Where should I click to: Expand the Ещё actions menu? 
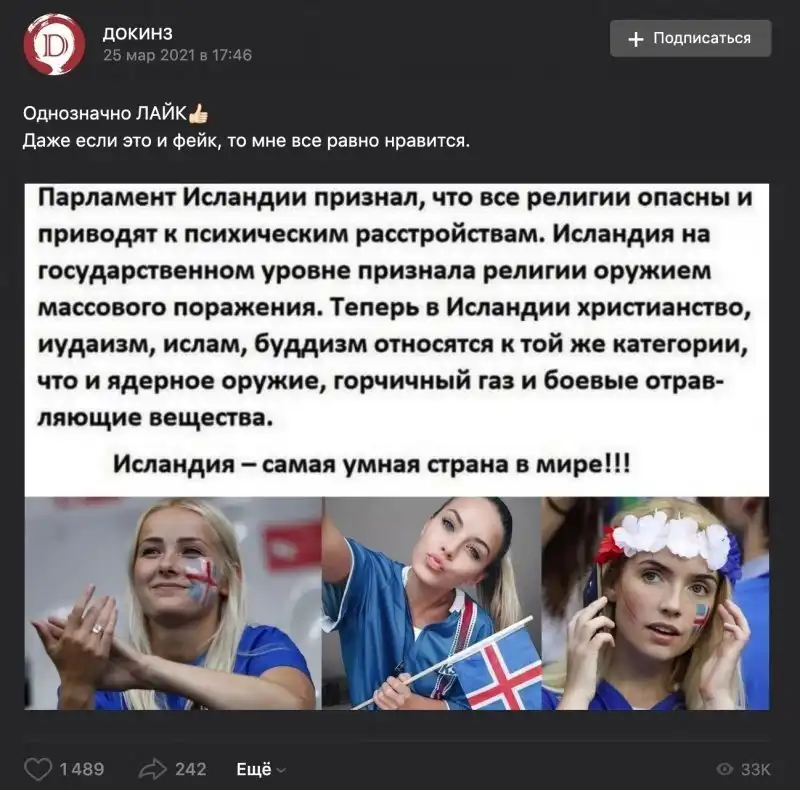(x=261, y=769)
